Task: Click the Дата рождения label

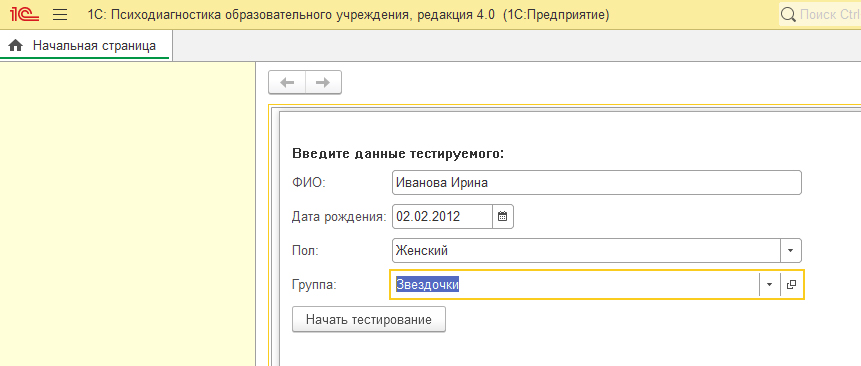Action: click(340, 217)
